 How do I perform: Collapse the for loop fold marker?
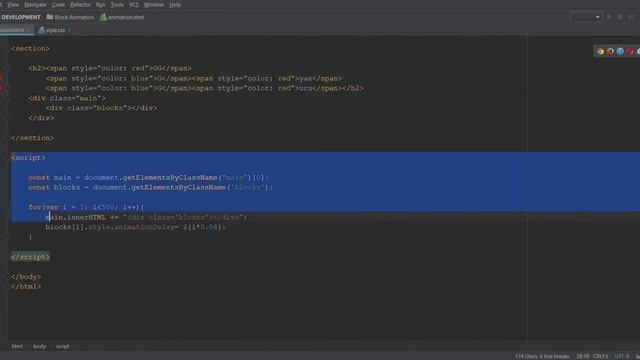(7, 207)
